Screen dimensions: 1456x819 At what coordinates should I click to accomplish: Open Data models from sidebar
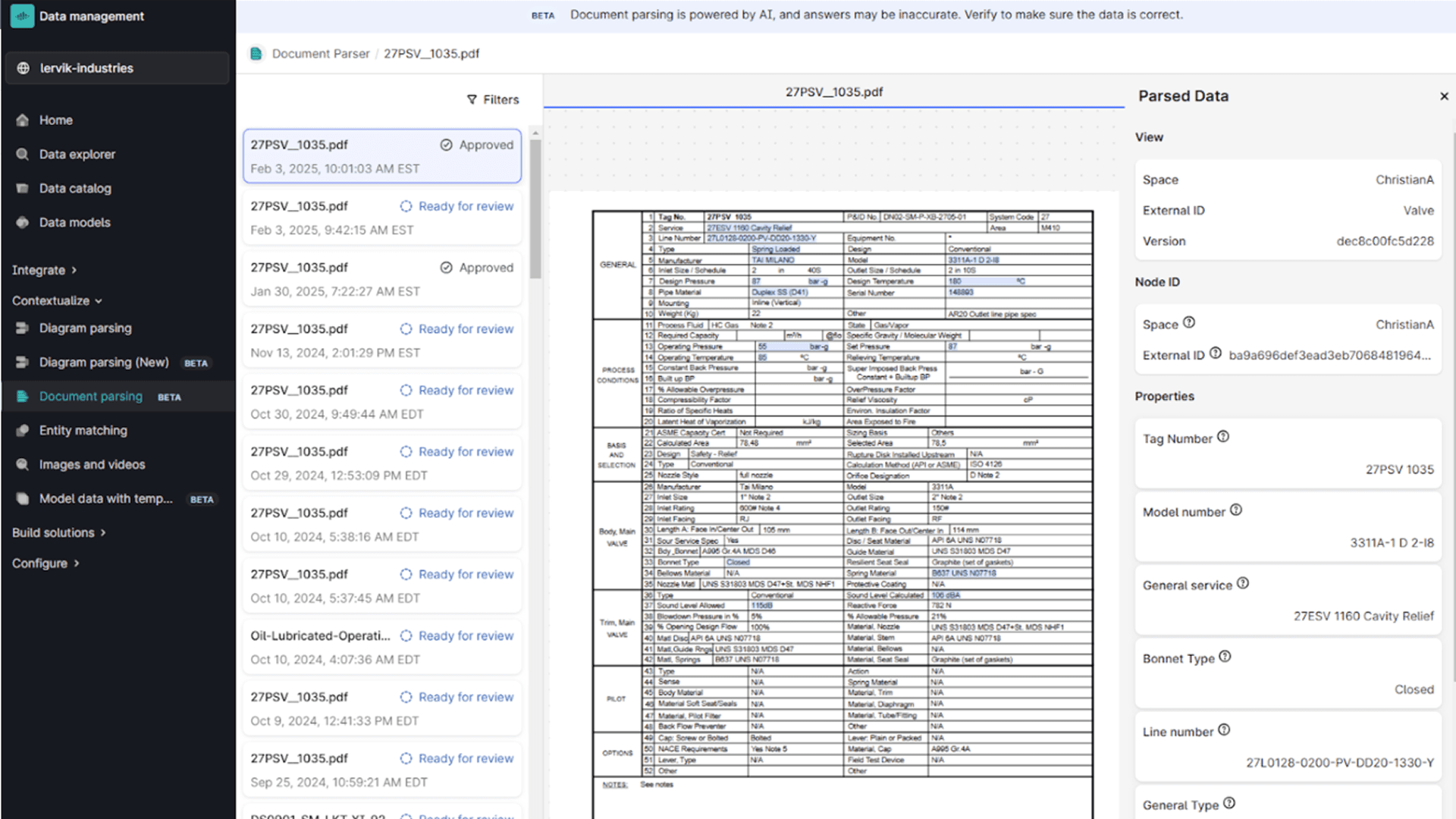coord(74,222)
